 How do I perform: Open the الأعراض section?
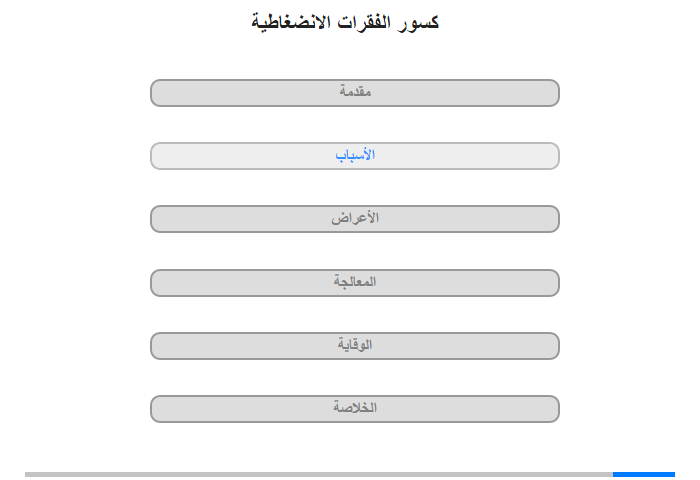[x=354, y=219]
